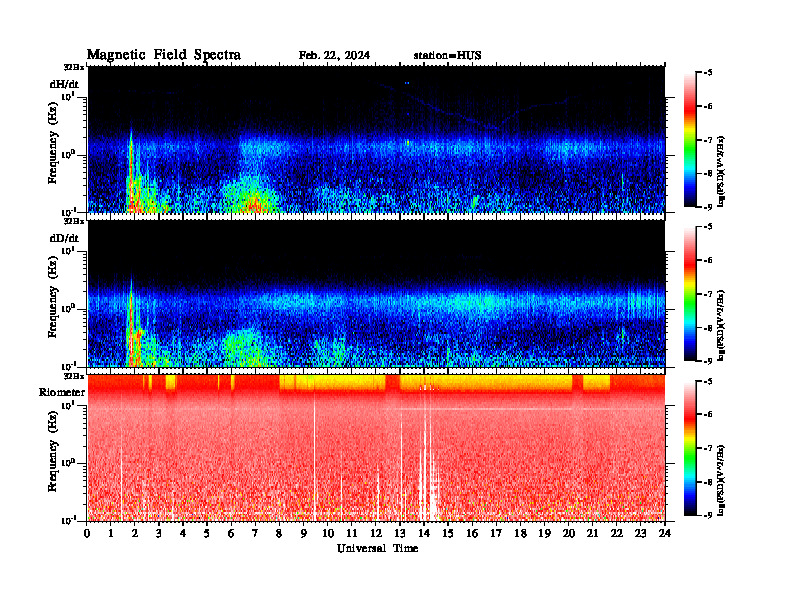Click hour 16 on the Universal Time axis
This screenshot has height=612, width=792.
click(472, 534)
